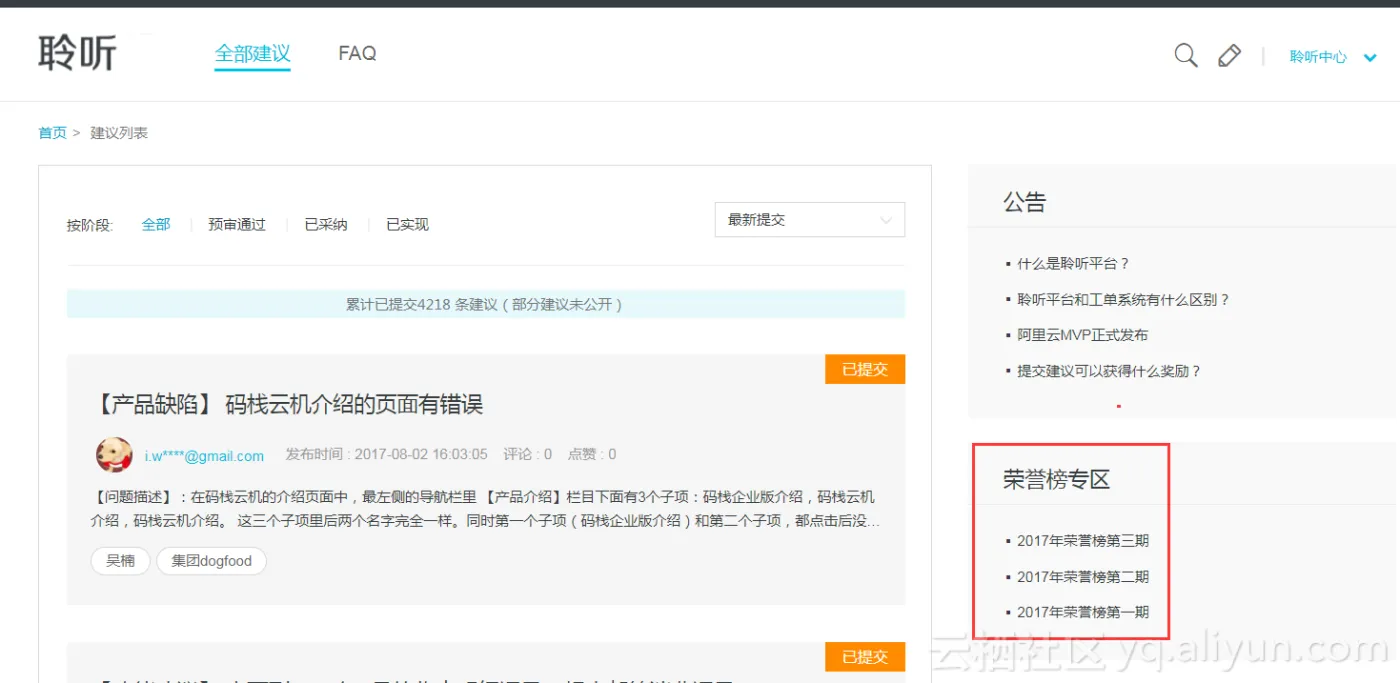Image resolution: width=1400 pixels, height=683 pixels.
Task: Filter suggestions by 预审通过
Action: [237, 225]
